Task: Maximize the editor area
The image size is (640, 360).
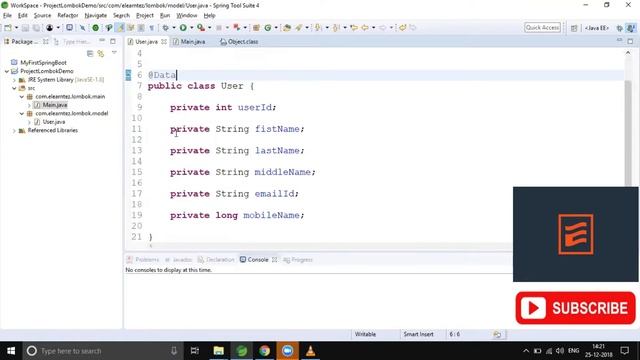Action: tap(630, 41)
